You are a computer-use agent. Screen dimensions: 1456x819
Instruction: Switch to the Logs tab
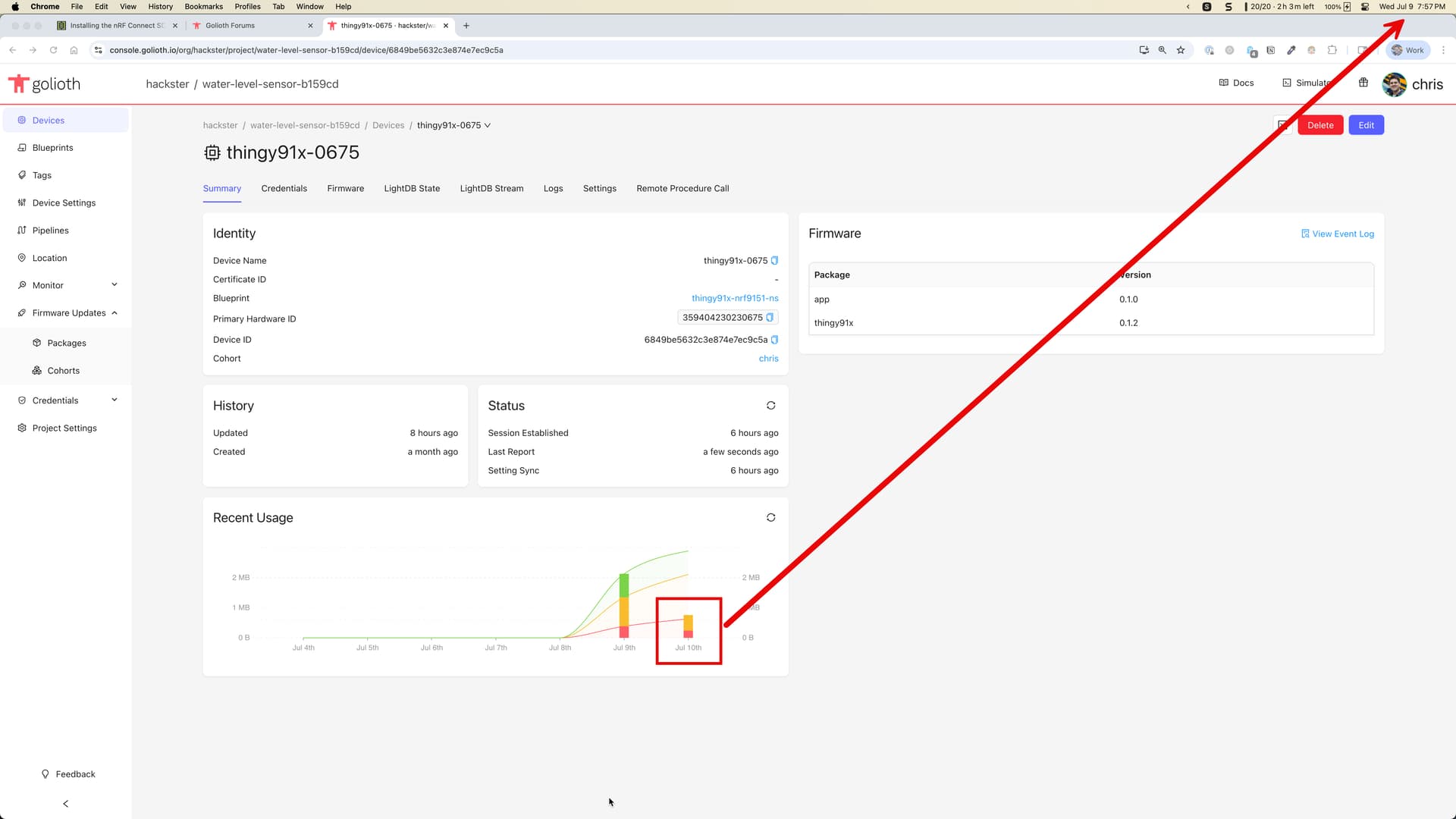coord(554,189)
